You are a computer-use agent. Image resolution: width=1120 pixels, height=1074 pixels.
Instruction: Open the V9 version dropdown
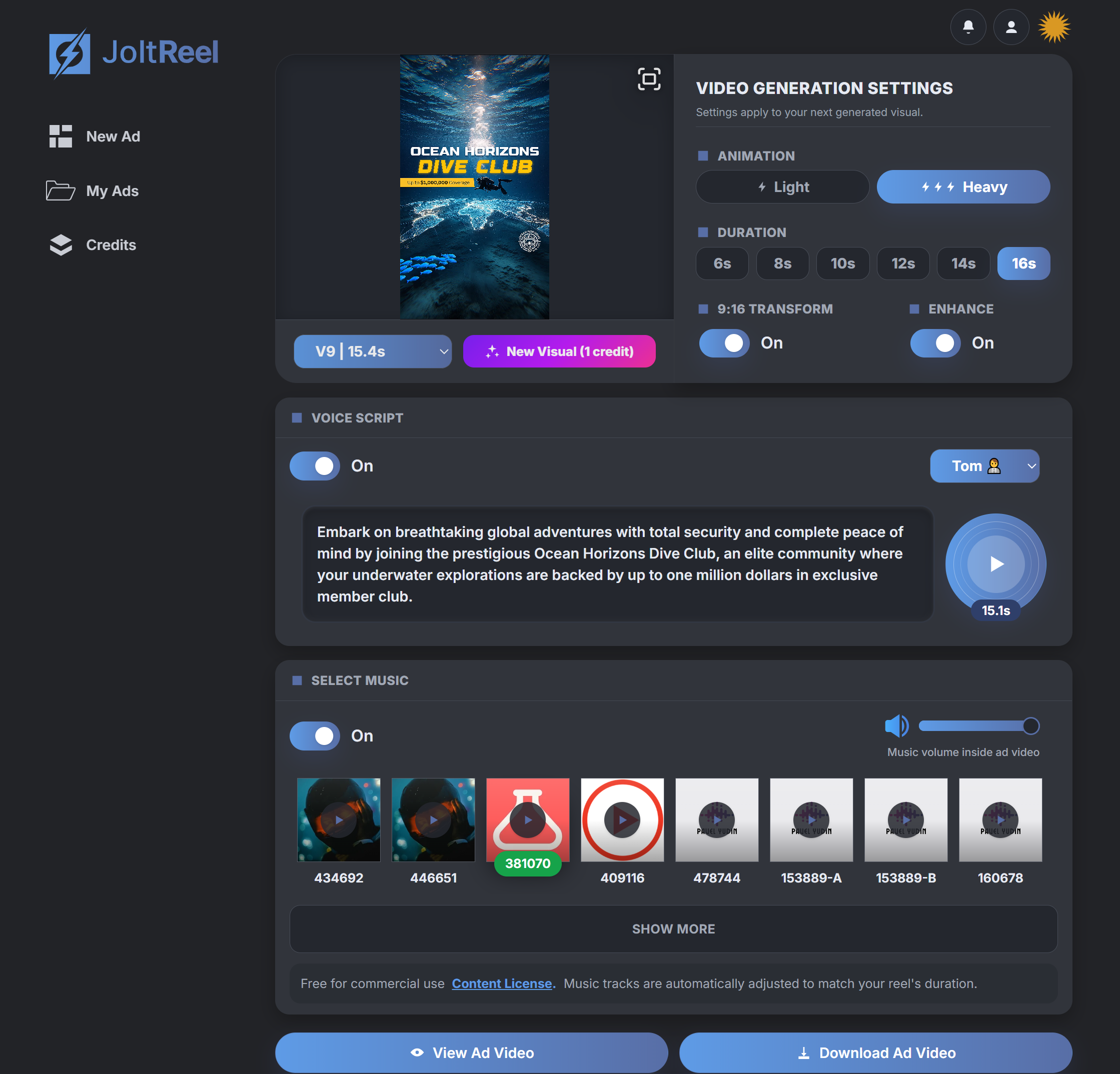(x=373, y=351)
